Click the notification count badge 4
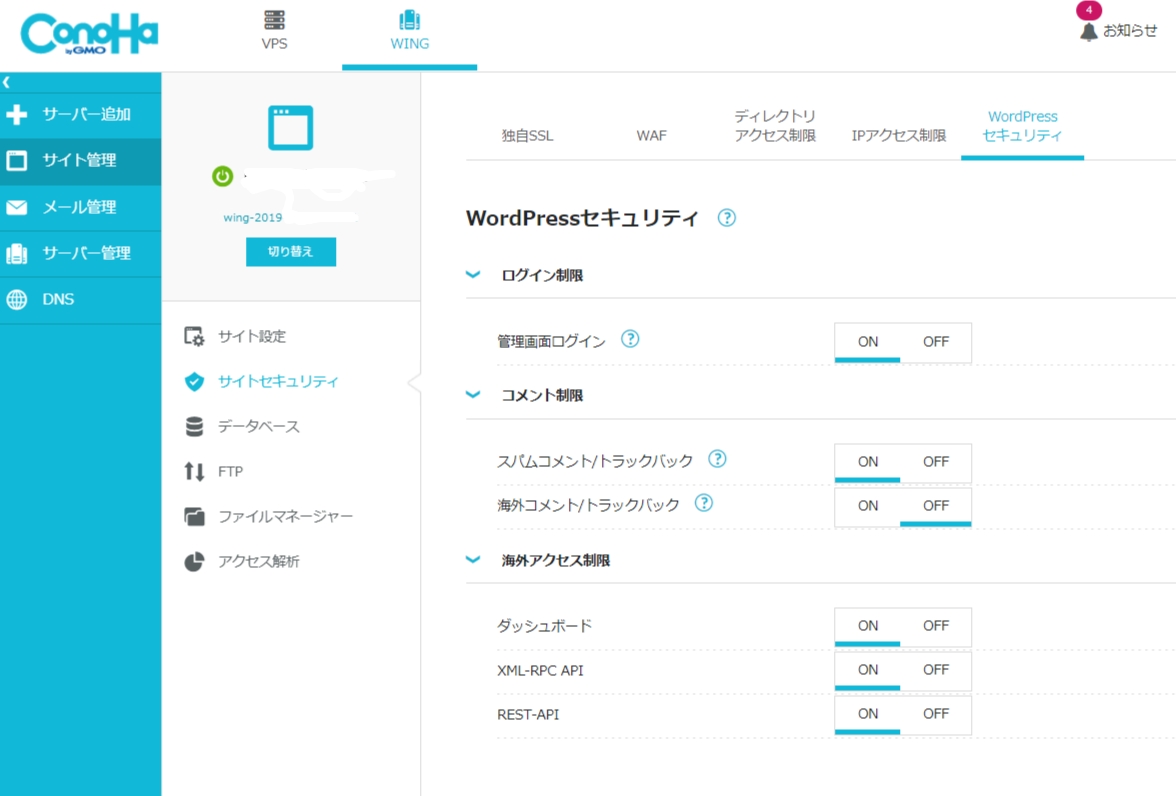1176x796 pixels. [x=1089, y=10]
